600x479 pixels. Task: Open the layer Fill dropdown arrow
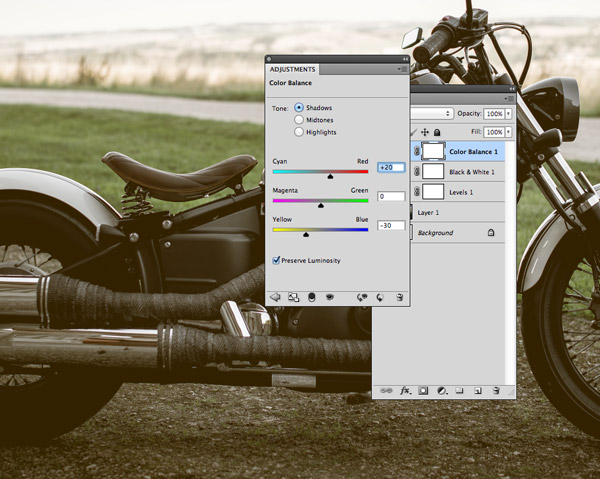[x=508, y=131]
